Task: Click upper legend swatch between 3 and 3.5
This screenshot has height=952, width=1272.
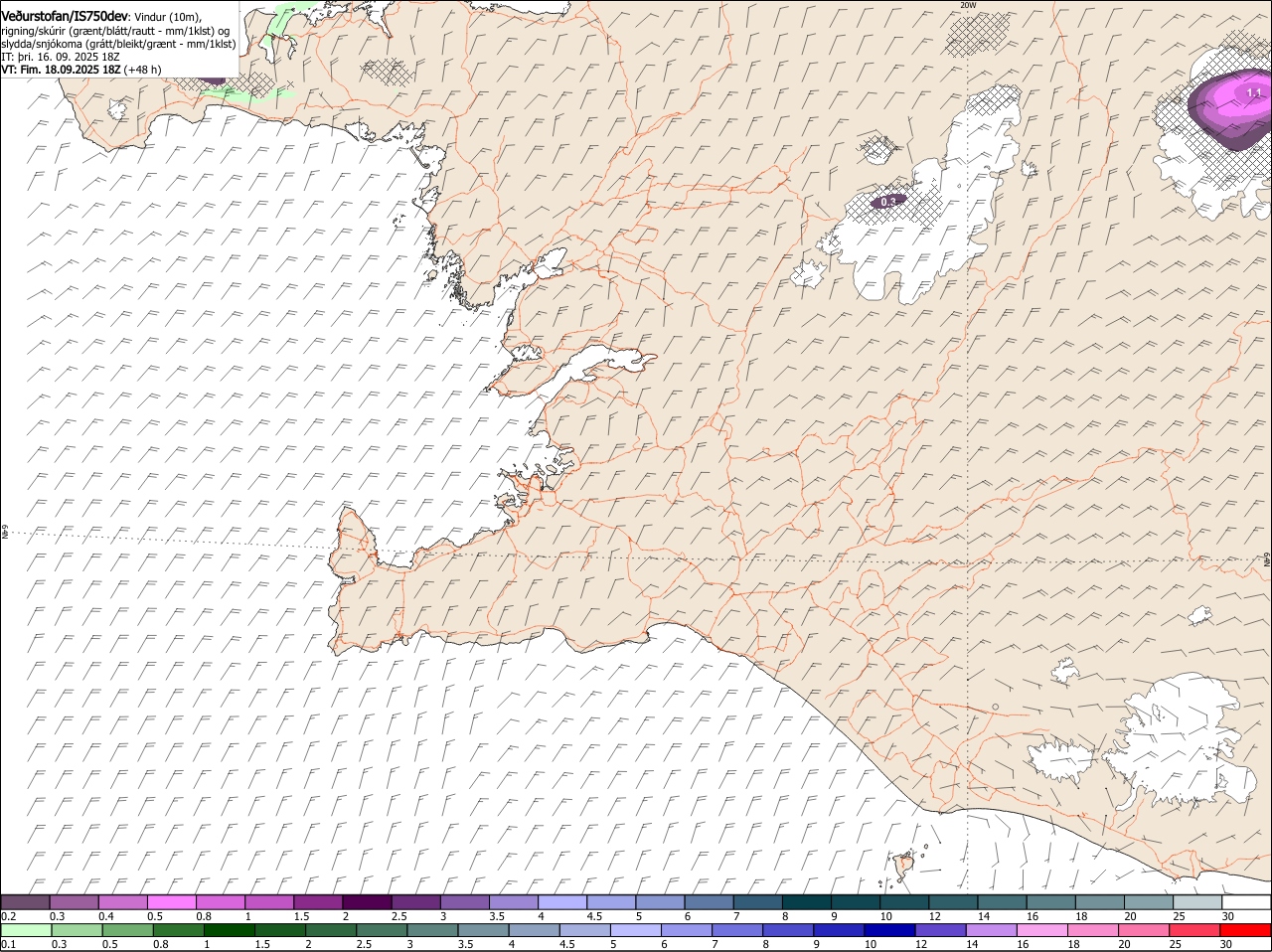Action: [465, 902]
